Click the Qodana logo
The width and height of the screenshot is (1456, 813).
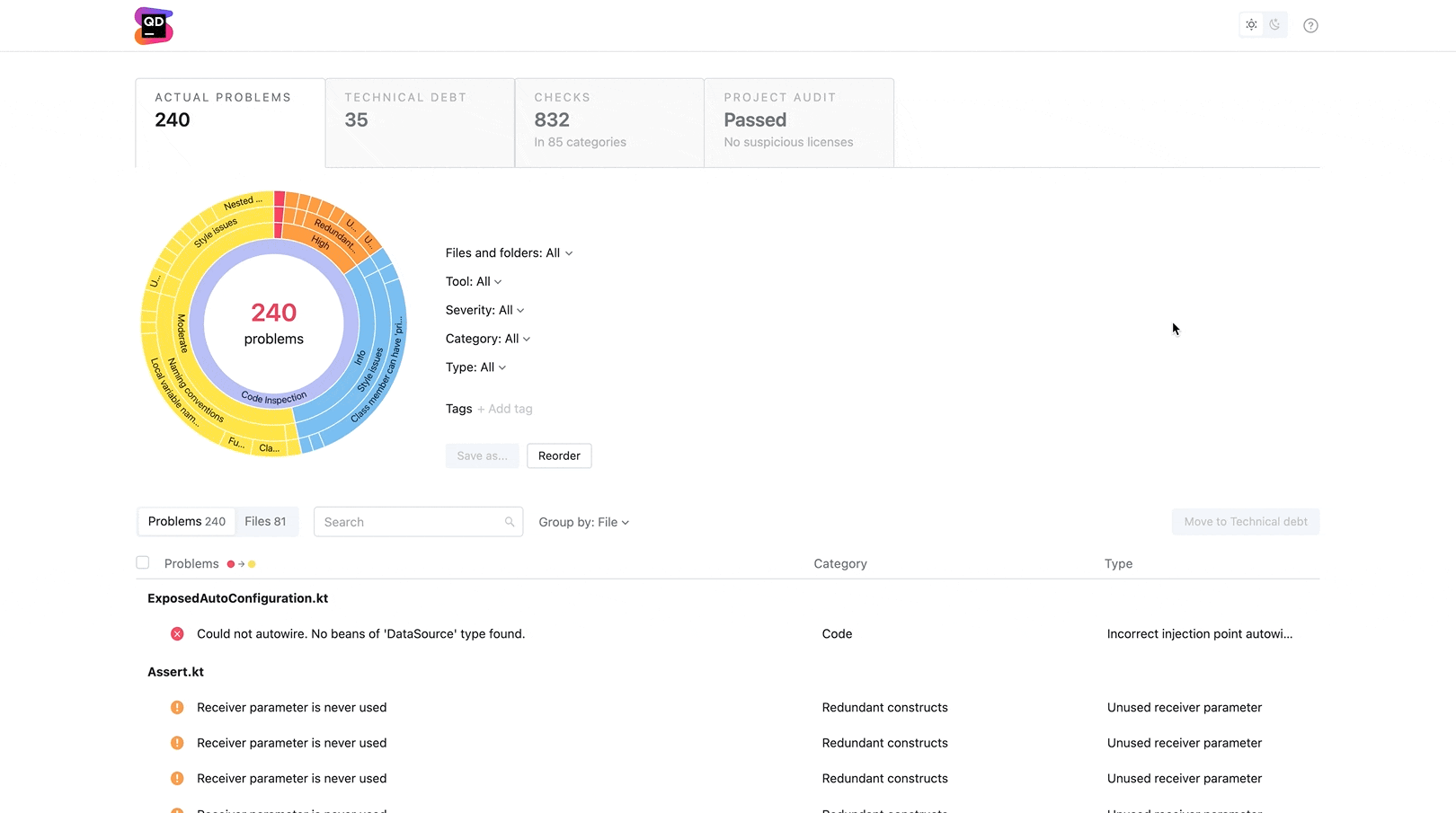coord(153,25)
